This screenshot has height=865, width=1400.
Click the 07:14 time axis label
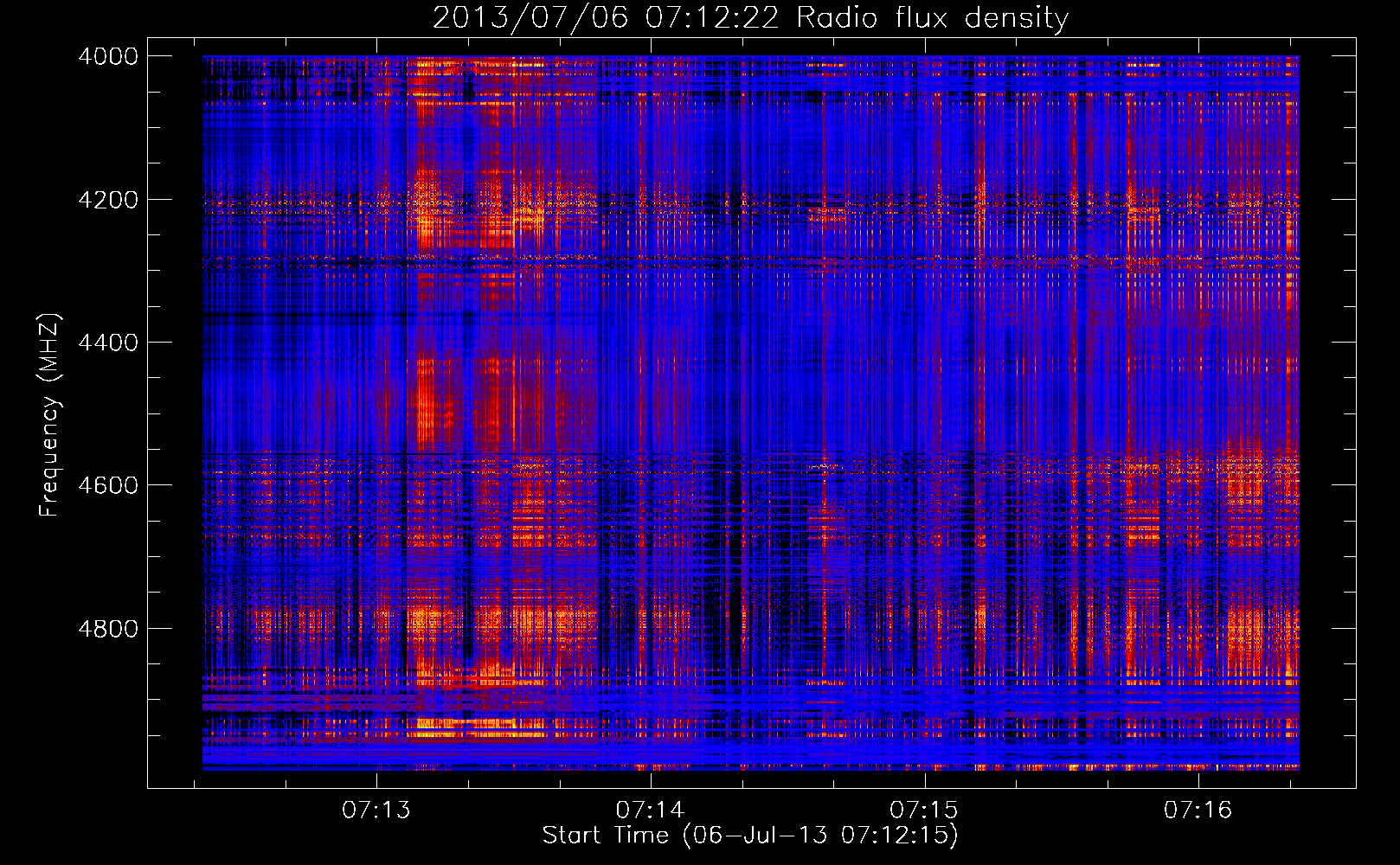[650, 811]
